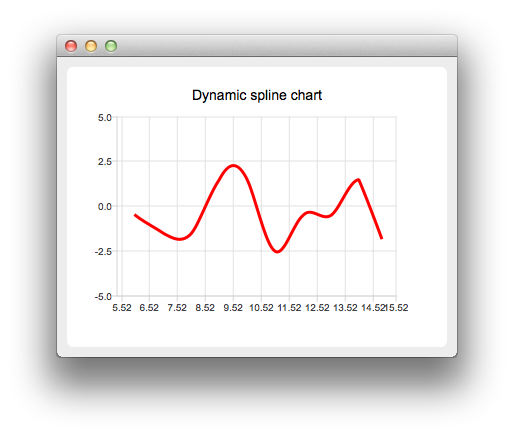Click the x-axis label 8.52
This screenshot has width=514, height=436.
[205, 308]
